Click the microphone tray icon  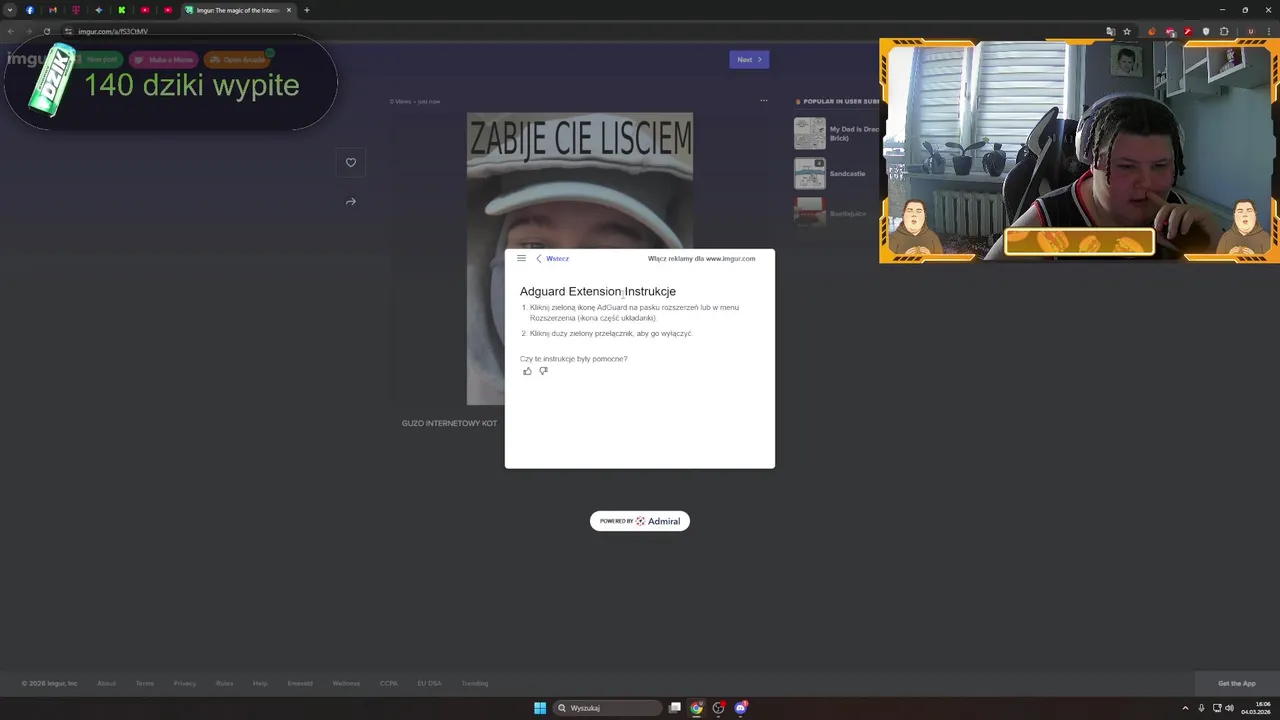click(x=1201, y=708)
